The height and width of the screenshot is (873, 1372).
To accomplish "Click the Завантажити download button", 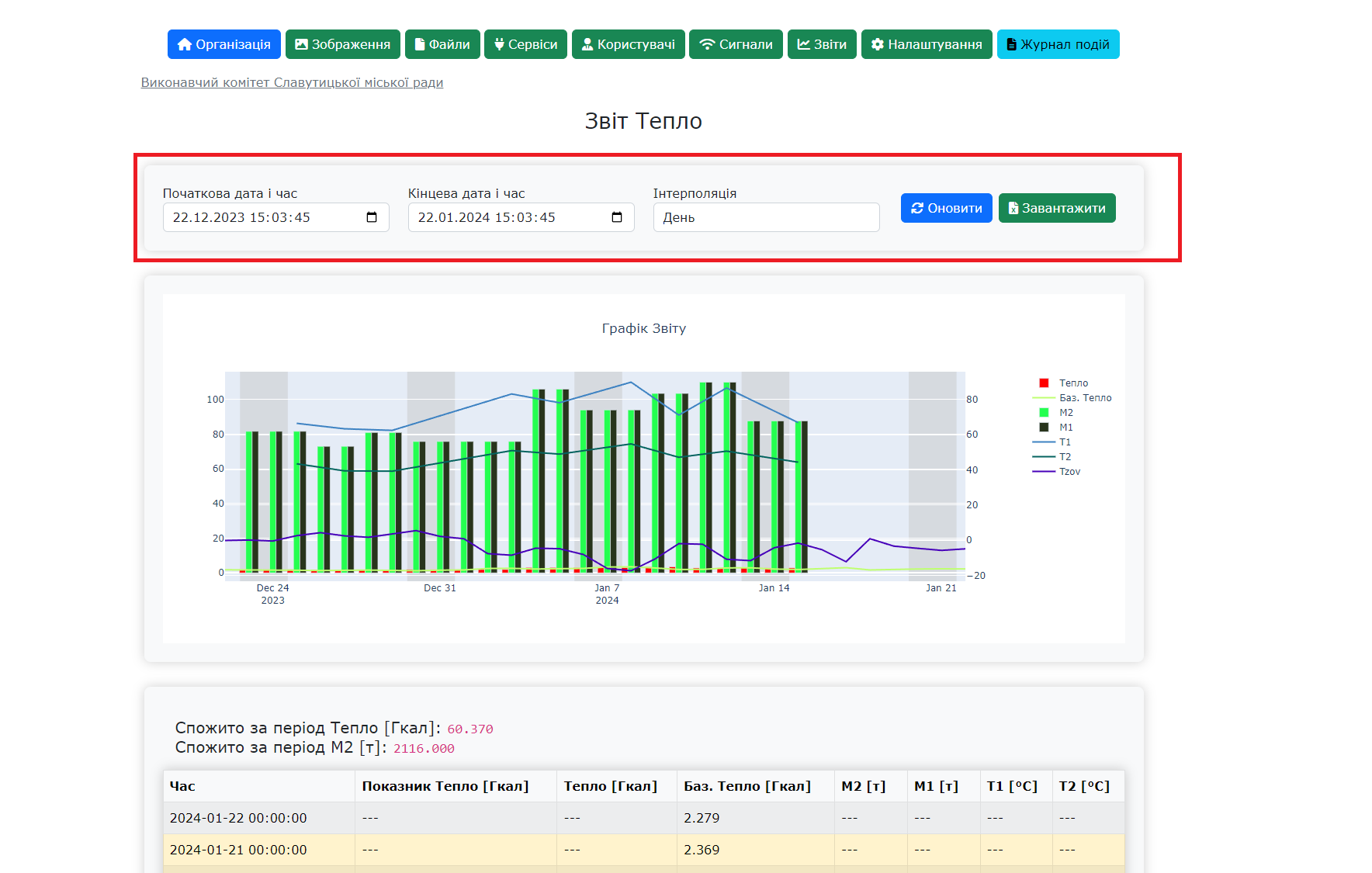I will (1056, 208).
